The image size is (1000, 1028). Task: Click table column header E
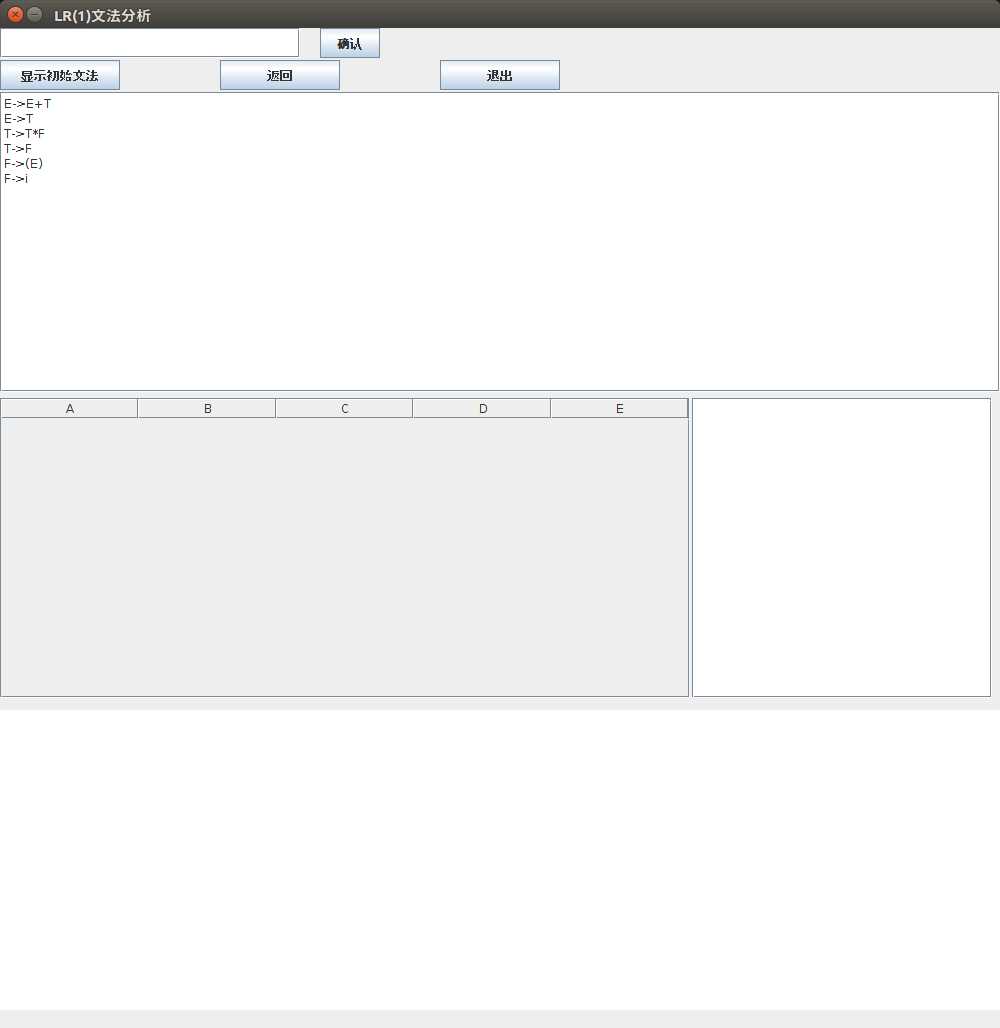(619, 408)
